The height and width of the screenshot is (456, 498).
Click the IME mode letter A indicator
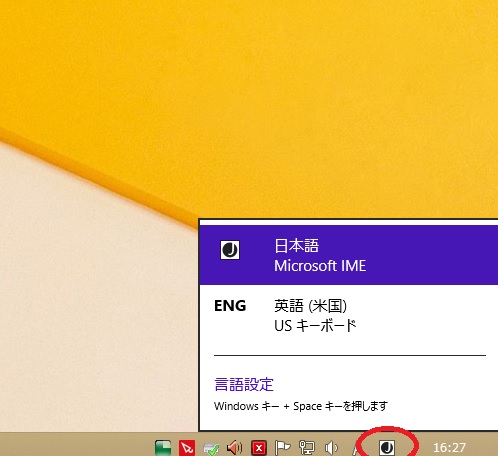coord(356,448)
